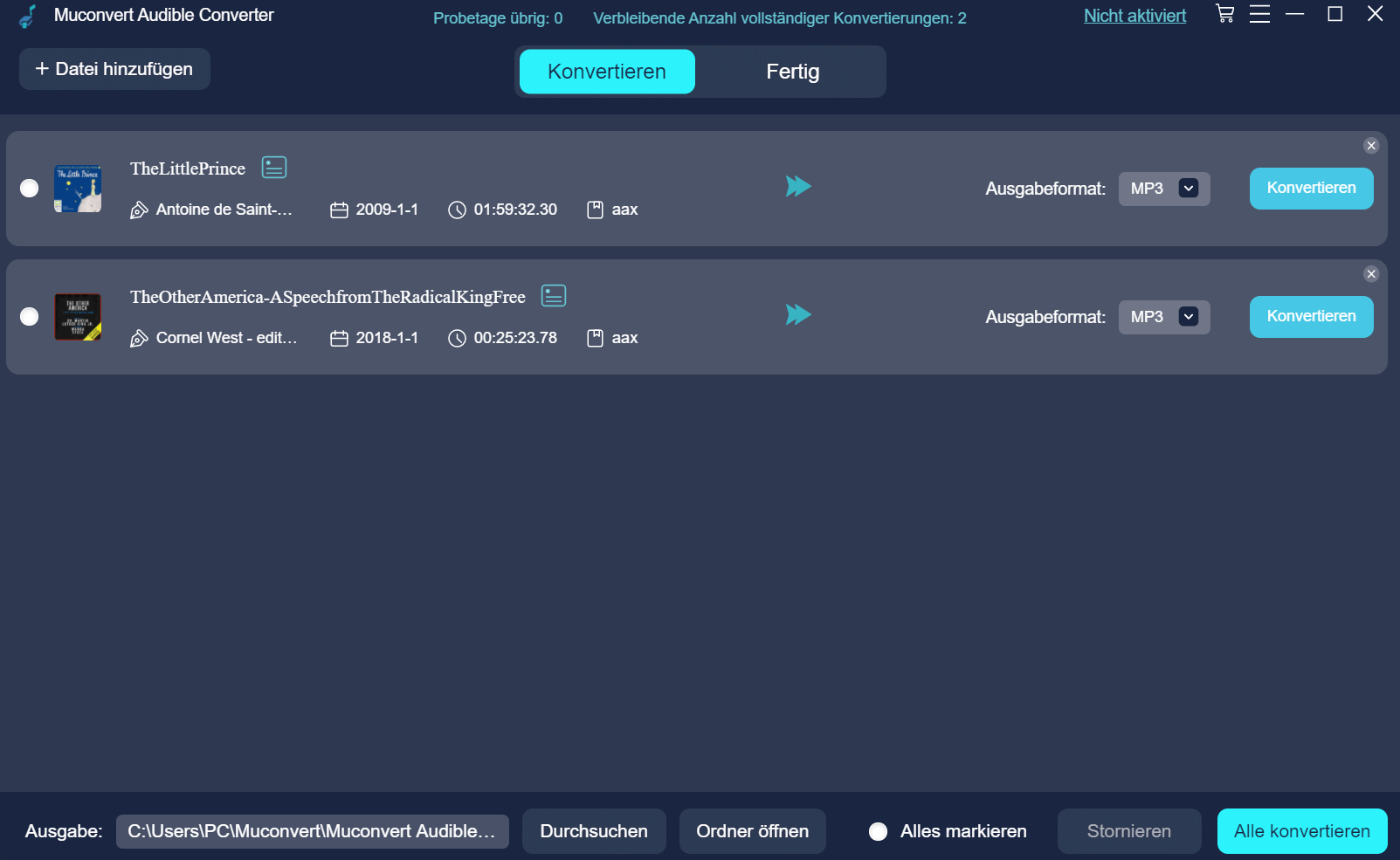Remove TheLittlePrince with its X icon
The image size is (1400, 860).
[1371, 146]
